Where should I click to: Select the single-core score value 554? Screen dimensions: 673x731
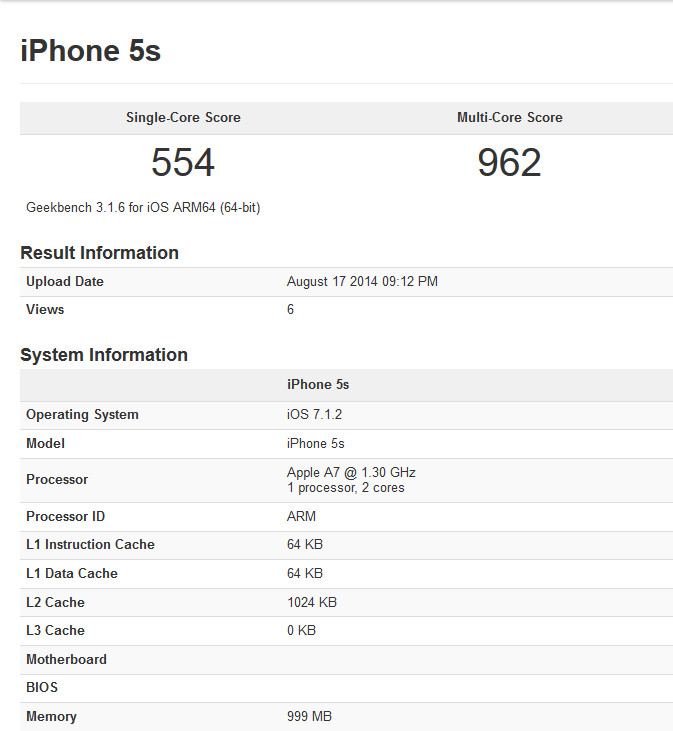183,162
